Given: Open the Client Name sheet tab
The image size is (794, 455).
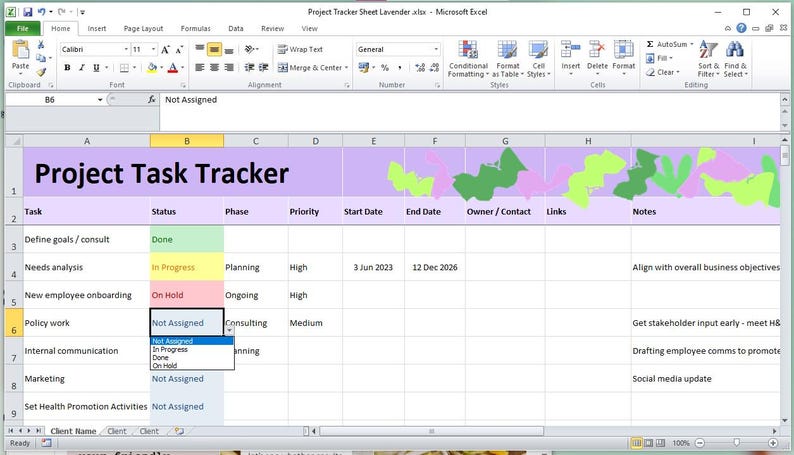Looking at the screenshot, I should pos(73,431).
